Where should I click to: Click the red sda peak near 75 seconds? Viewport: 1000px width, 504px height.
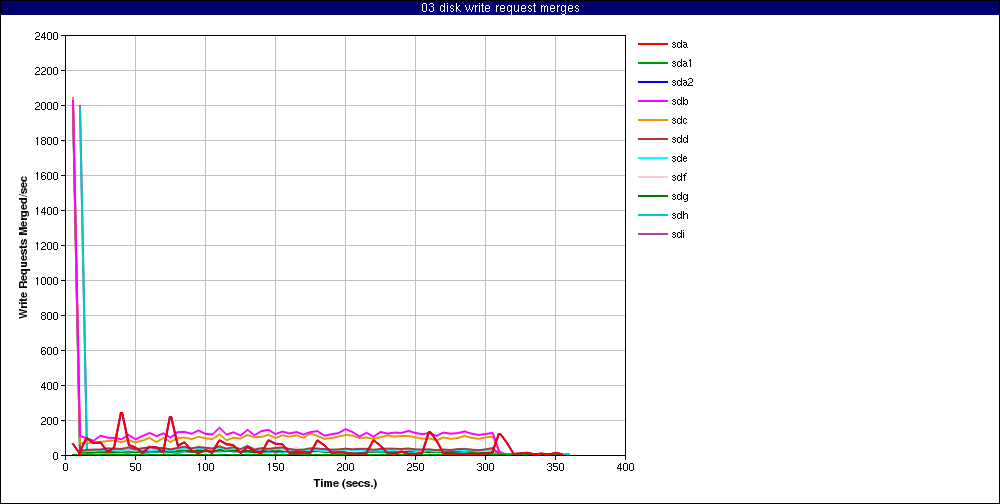[x=170, y=417]
